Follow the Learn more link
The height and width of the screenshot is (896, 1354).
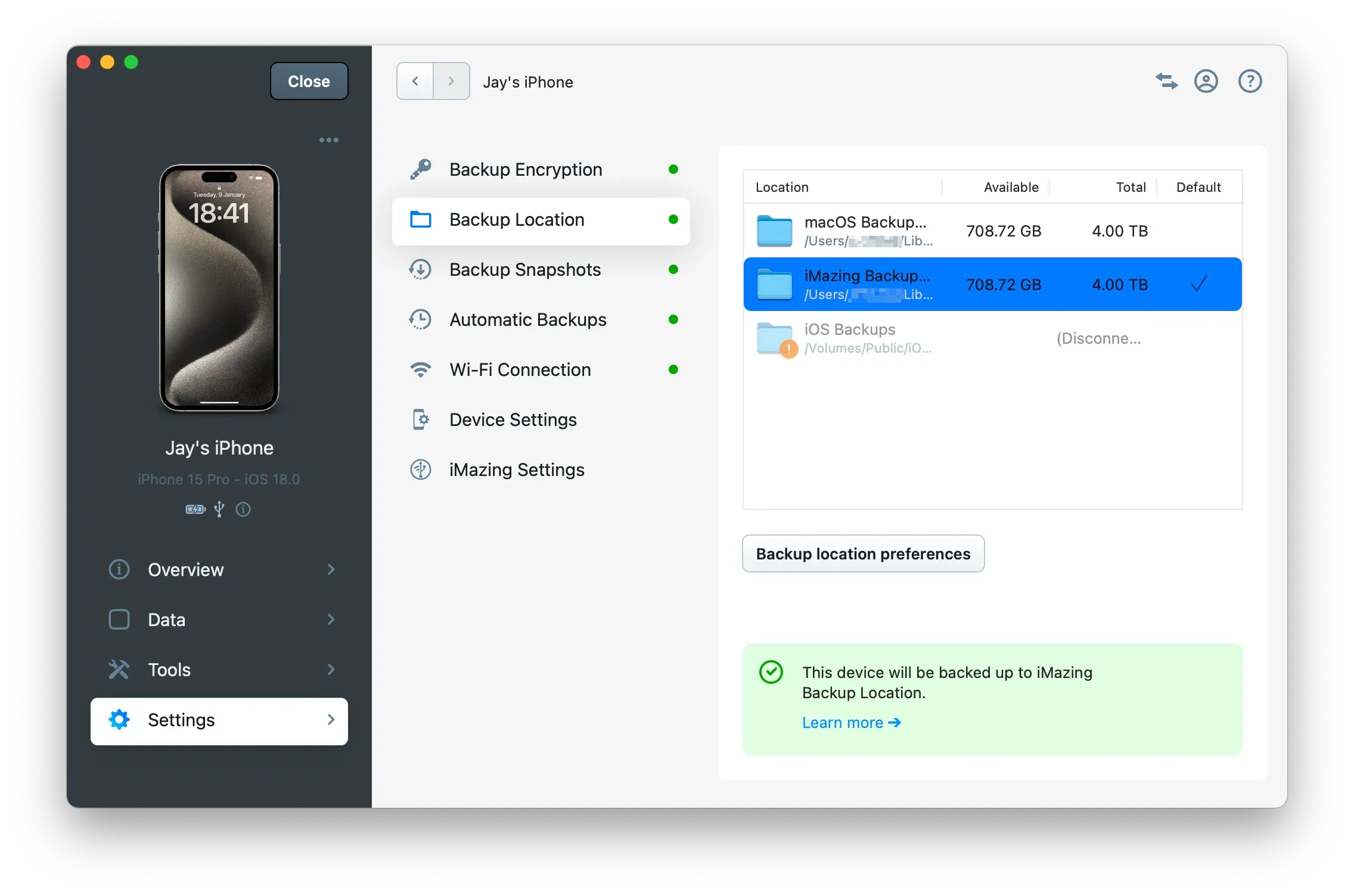(851, 723)
